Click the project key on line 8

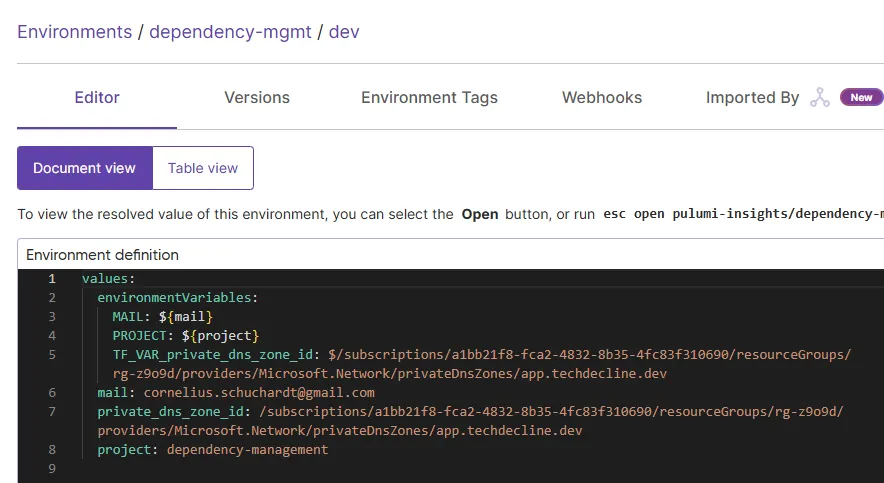124,449
